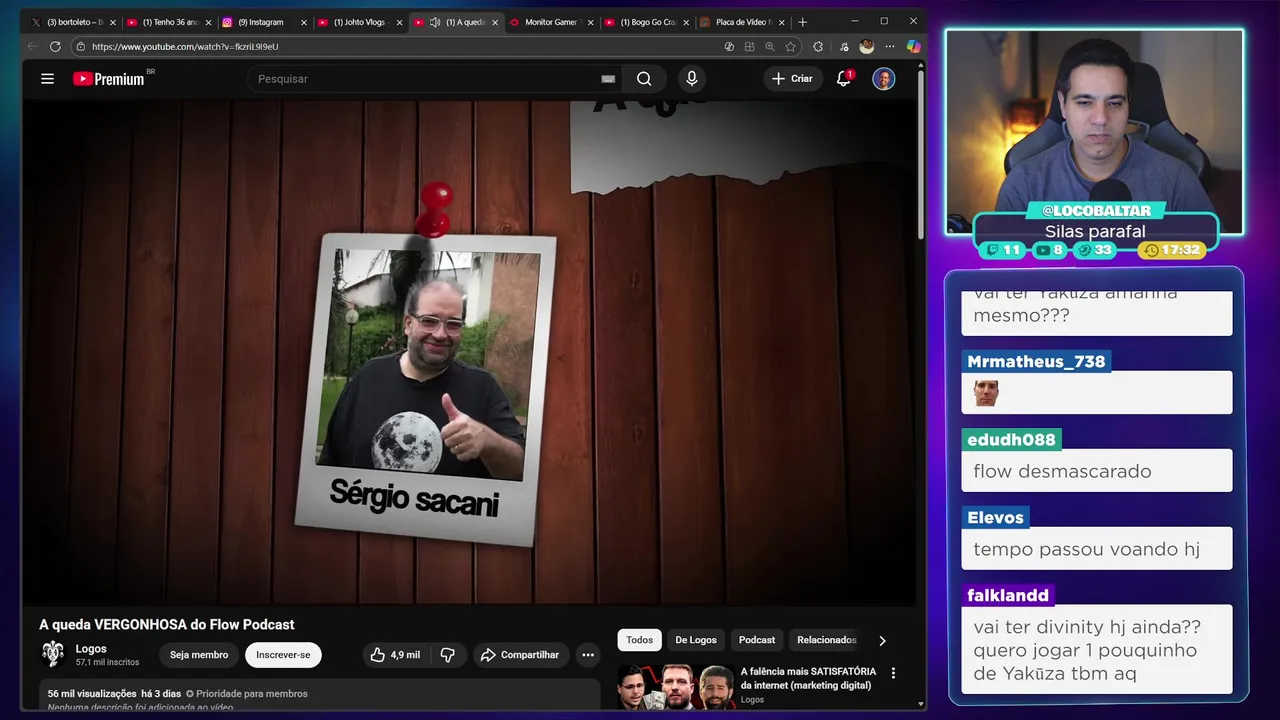The height and width of the screenshot is (720, 1280).
Task: Click the Mrmatheus_738 chat username
Action: (1036, 361)
